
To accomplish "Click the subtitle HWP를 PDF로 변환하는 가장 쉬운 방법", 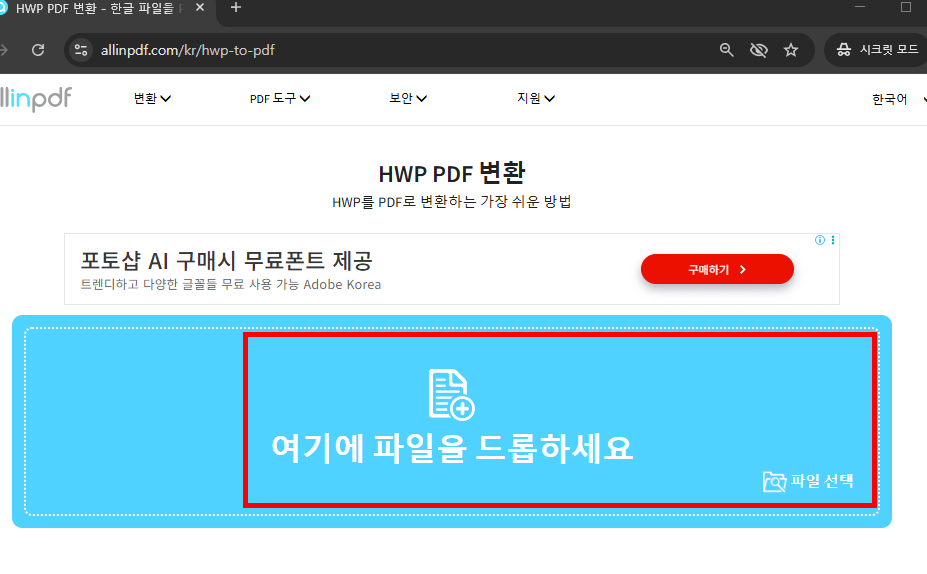I will 452,202.
